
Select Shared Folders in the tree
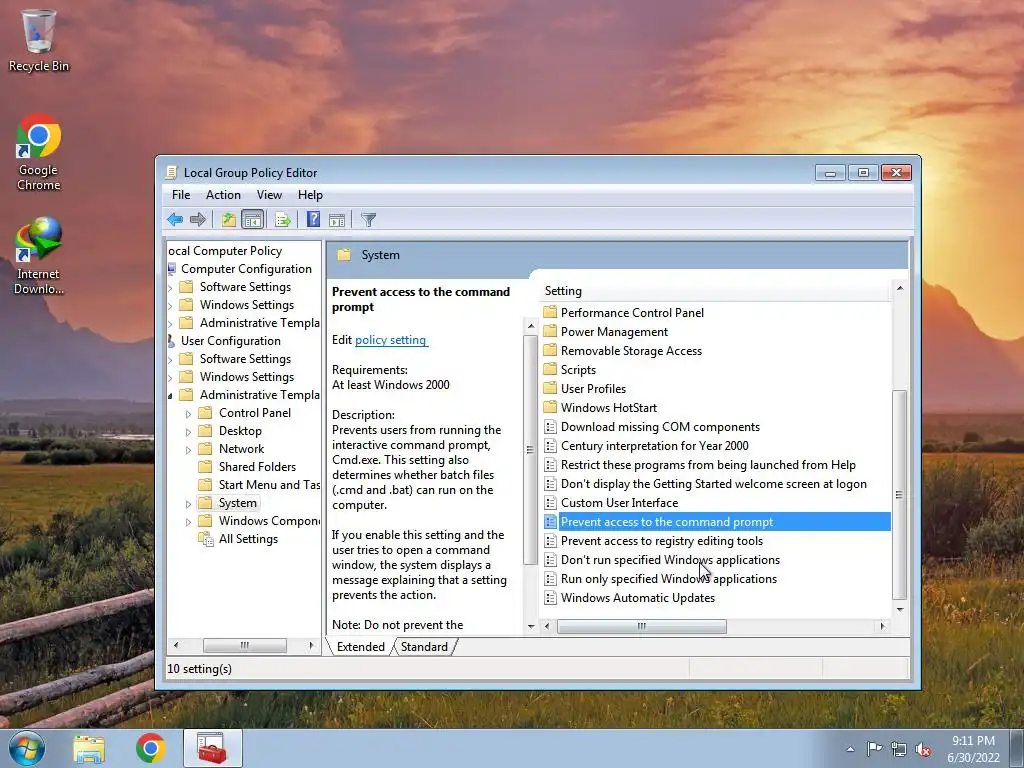click(257, 466)
